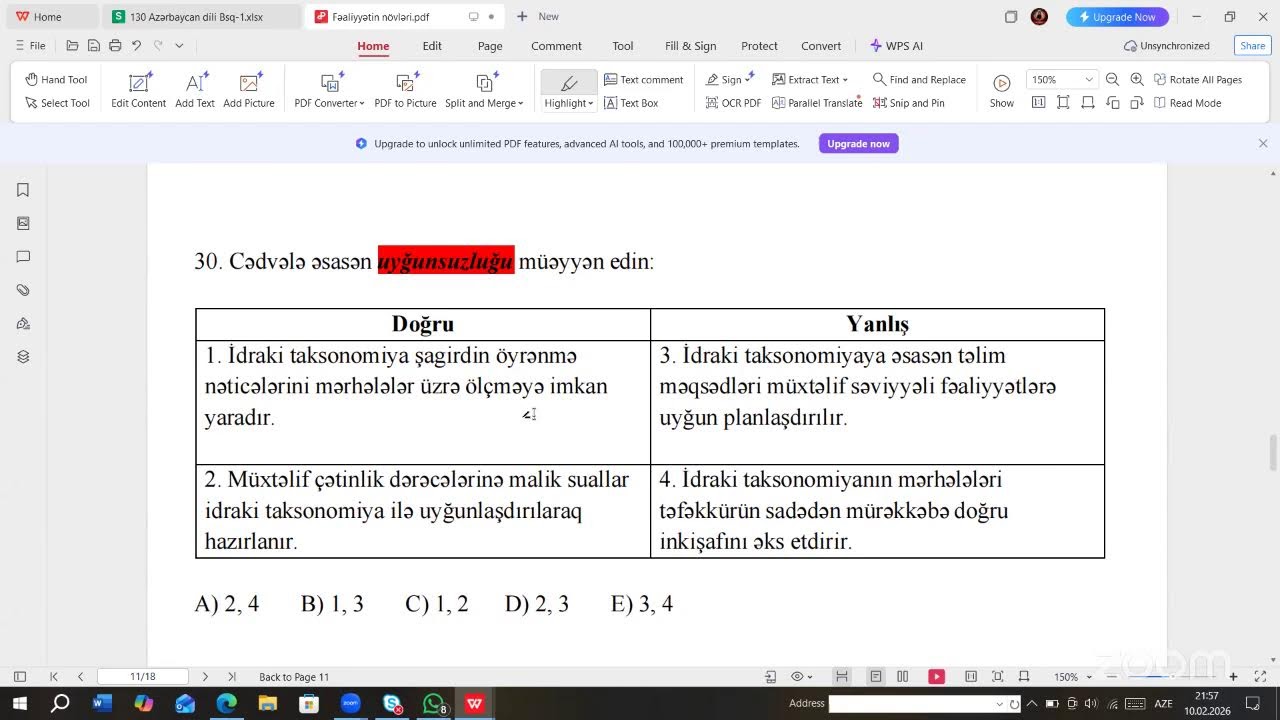Go to the next page
This screenshot has height=720, width=1280.
(x=205, y=677)
